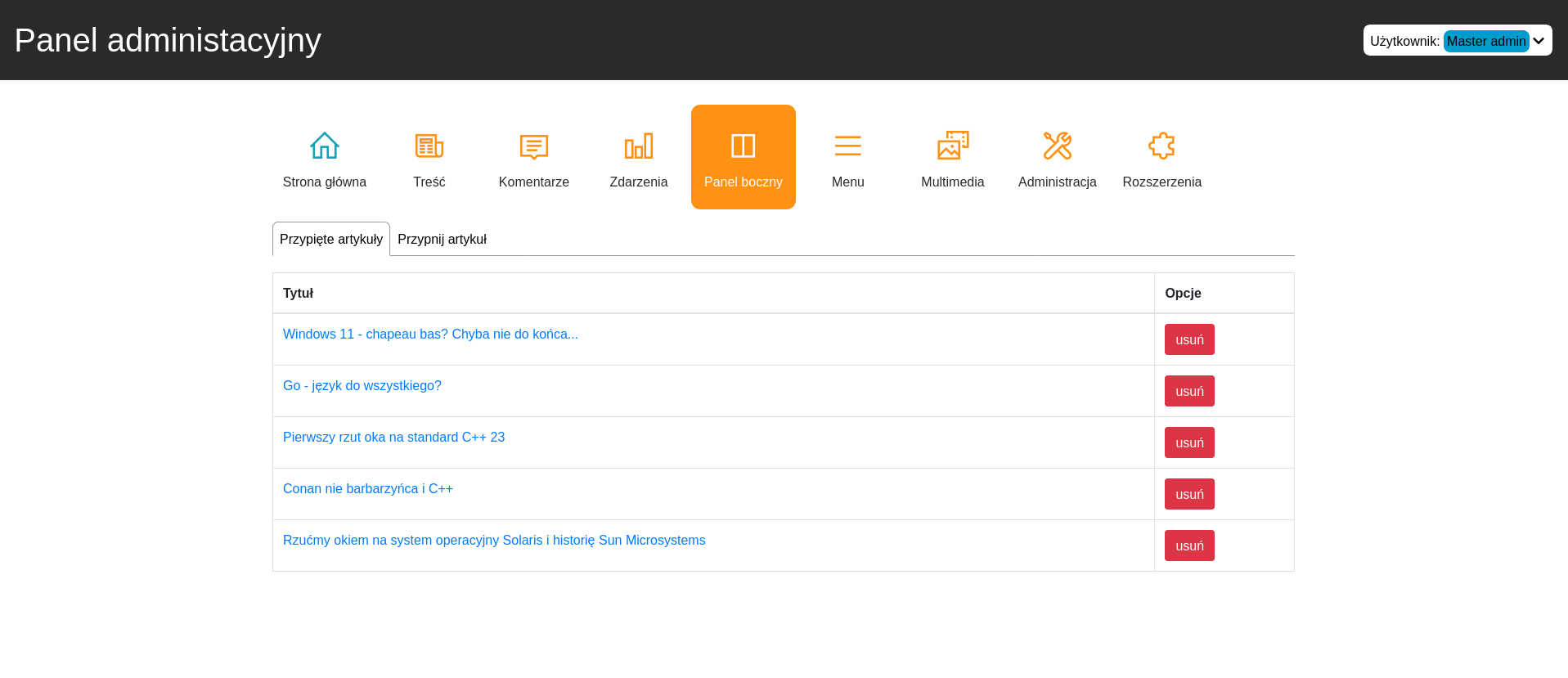Image resolution: width=1568 pixels, height=678 pixels.
Task: Open the C++ 23 standard article
Action: click(x=393, y=437)
